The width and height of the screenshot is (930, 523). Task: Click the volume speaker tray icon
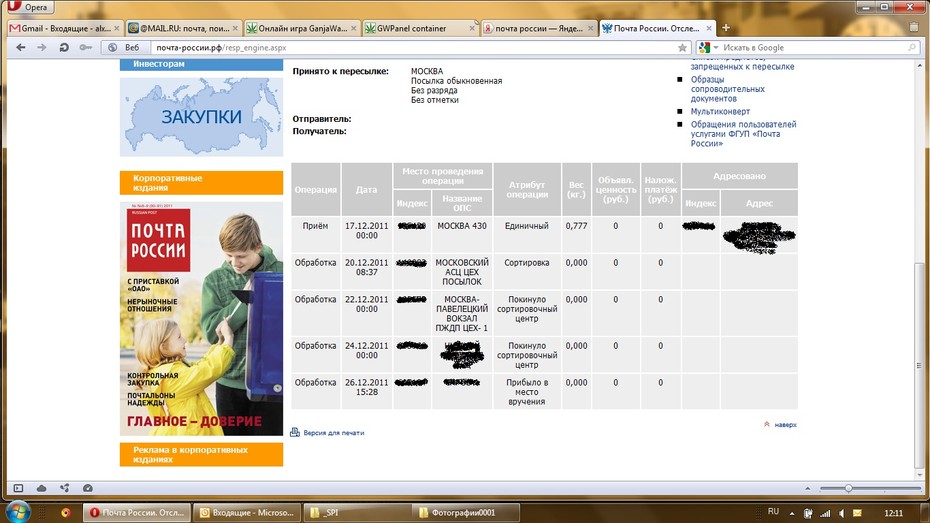click(x=842, y=513)
